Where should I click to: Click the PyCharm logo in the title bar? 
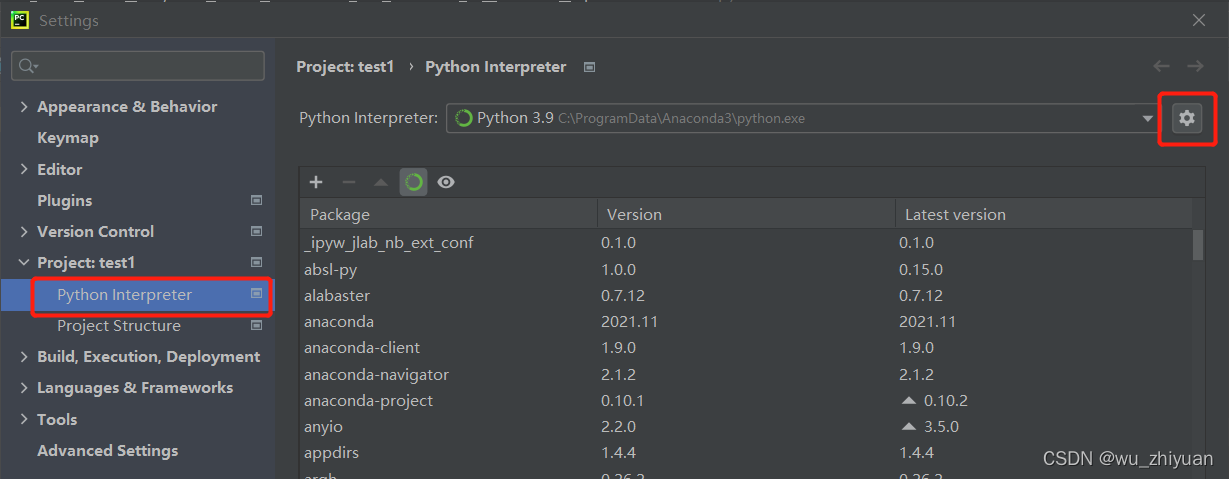tap(19, 20)
